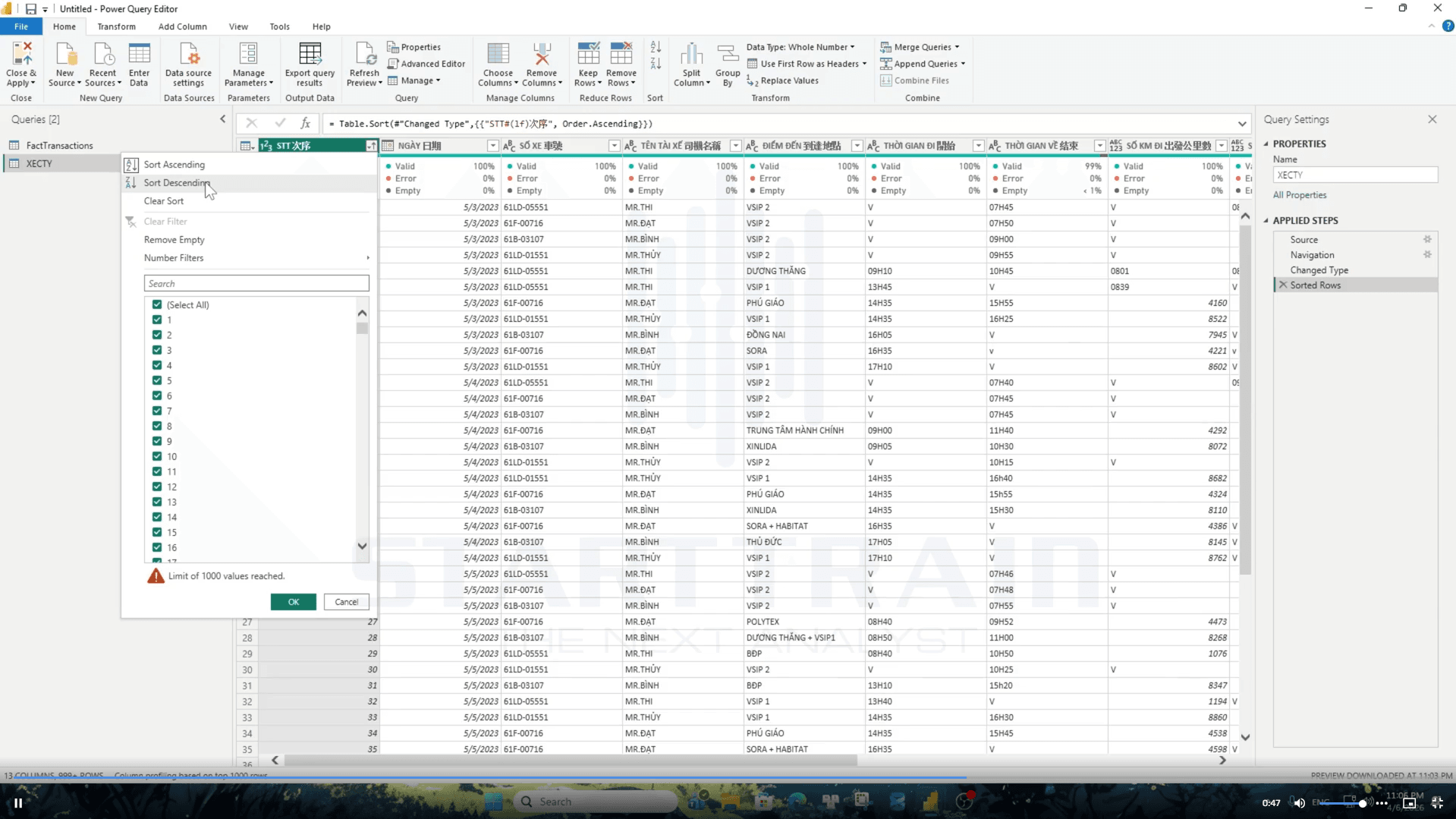Click the Split Column icon

tap(691, 54)
